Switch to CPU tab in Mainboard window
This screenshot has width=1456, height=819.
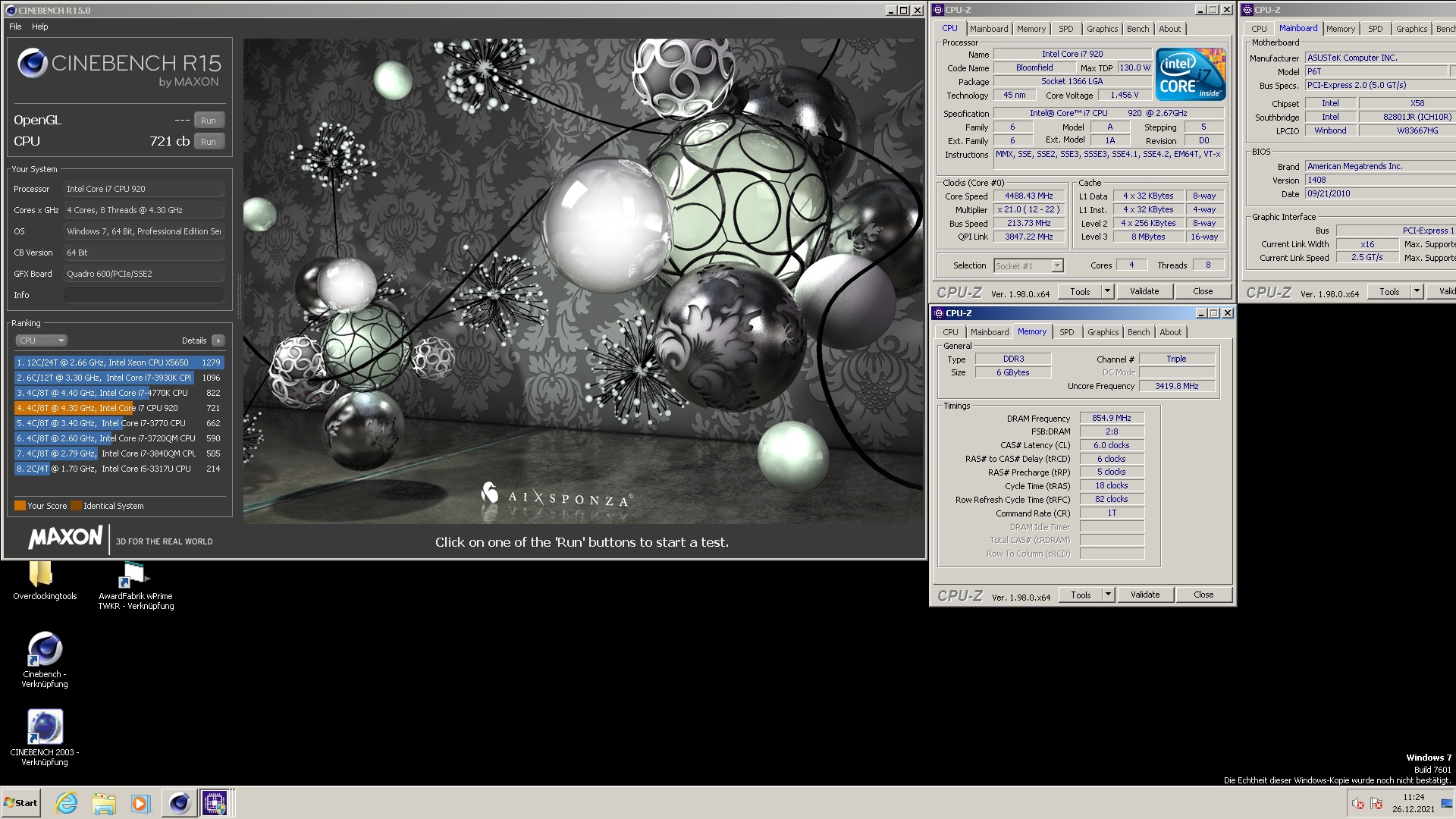(x=1259, y=29)
